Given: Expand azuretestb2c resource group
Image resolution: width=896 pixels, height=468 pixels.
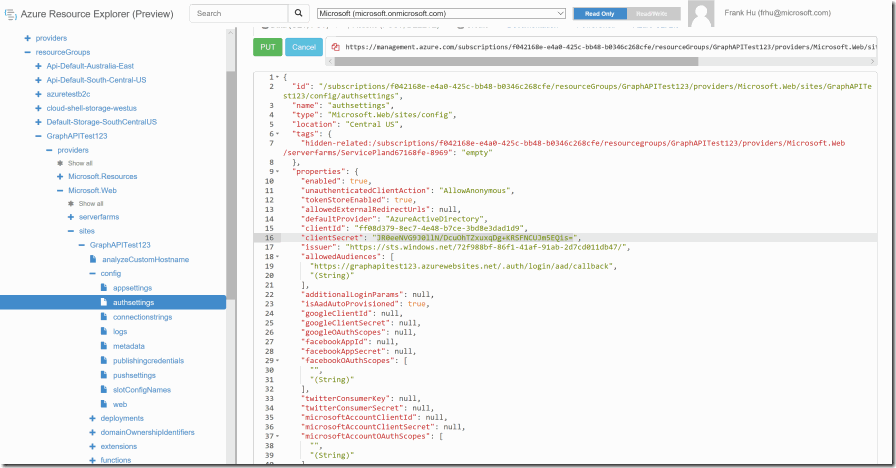Looking at the screenshot, I should tap(38, 94).
